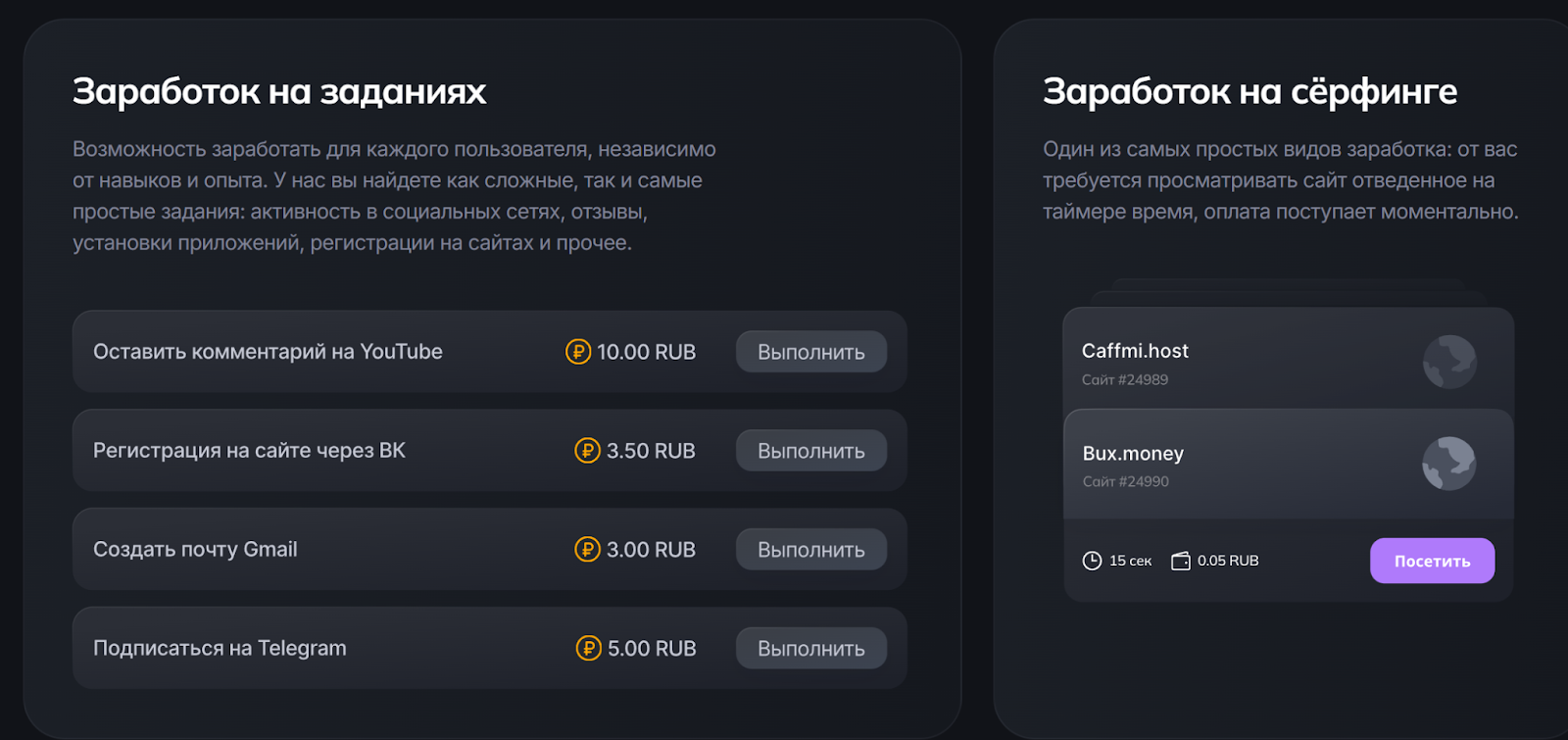The height and width of the screenshot is (740, 1568).
Task: Click ruble coin icon beside 3.50 RUB
Action: point(587,451)
